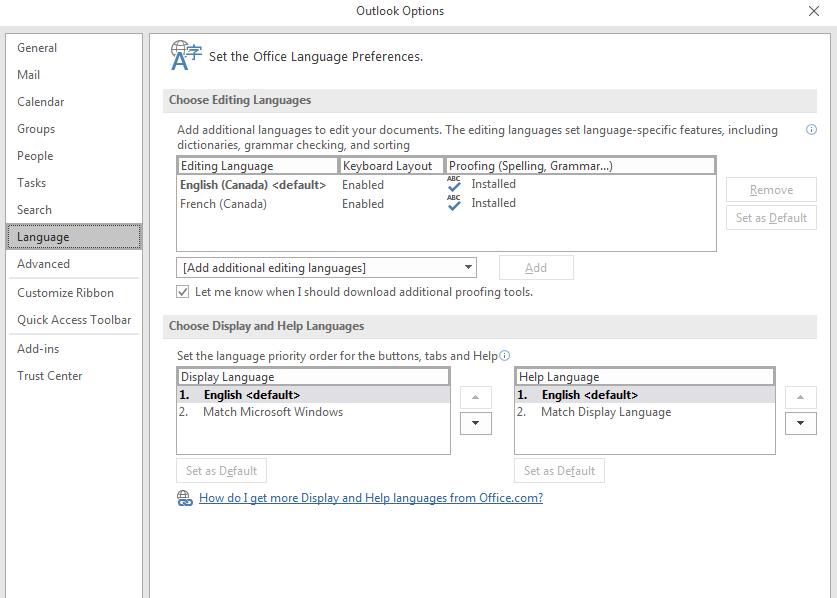837x598 pixels.
Task: Open the Quick Access Toolbar category
Action: tap(74, 320)
